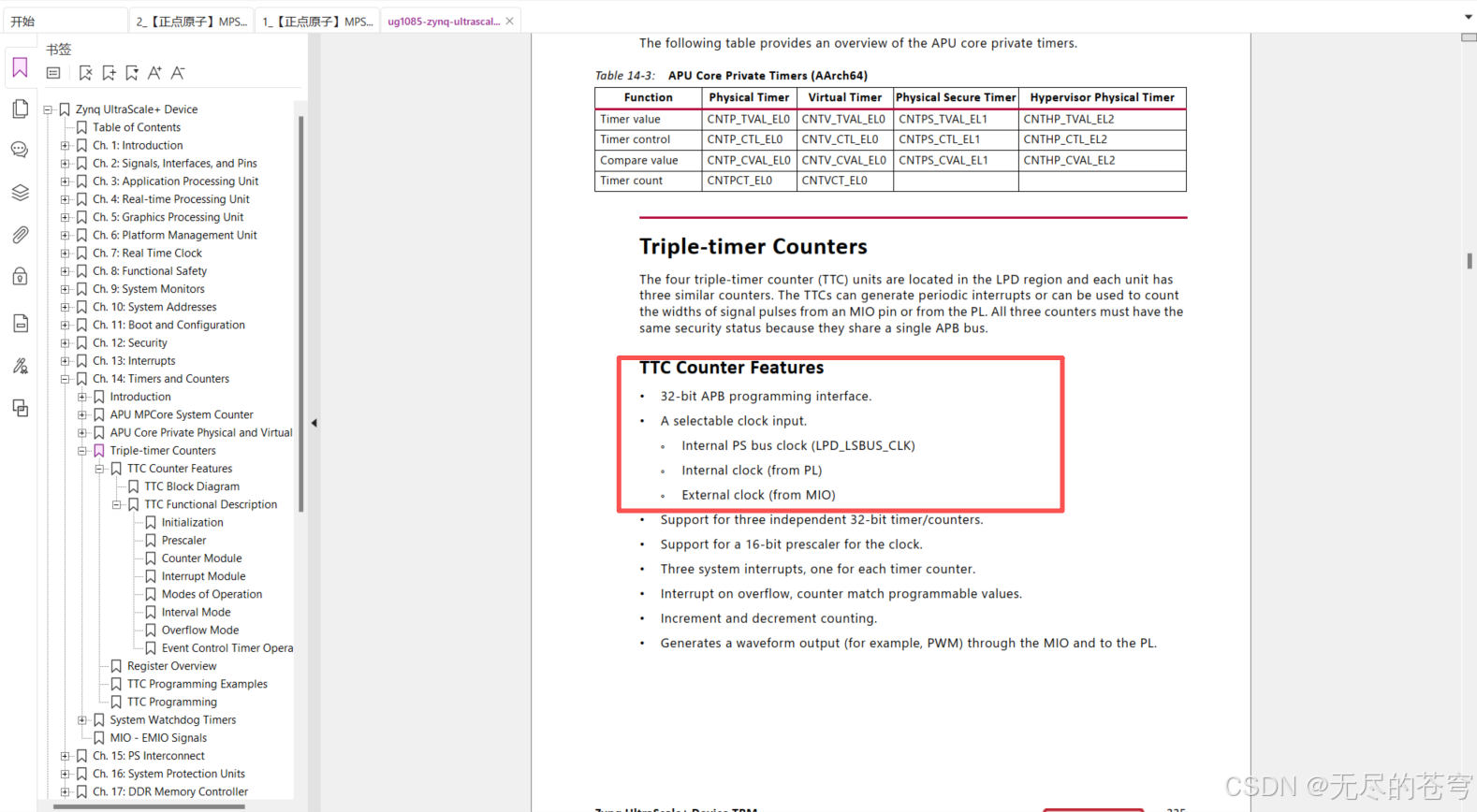Expand System Watchdog Timers node
Screen dimensions: 1477x812
tap(82, 720)
